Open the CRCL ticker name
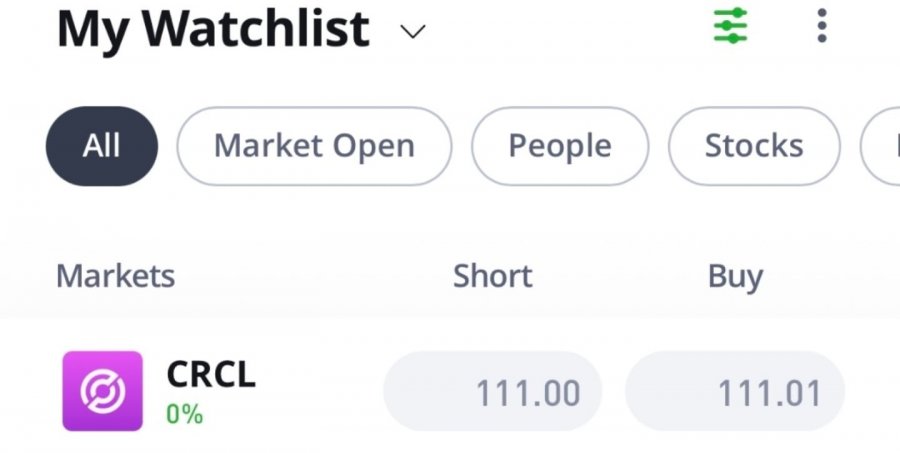 (x=211, y=375)
